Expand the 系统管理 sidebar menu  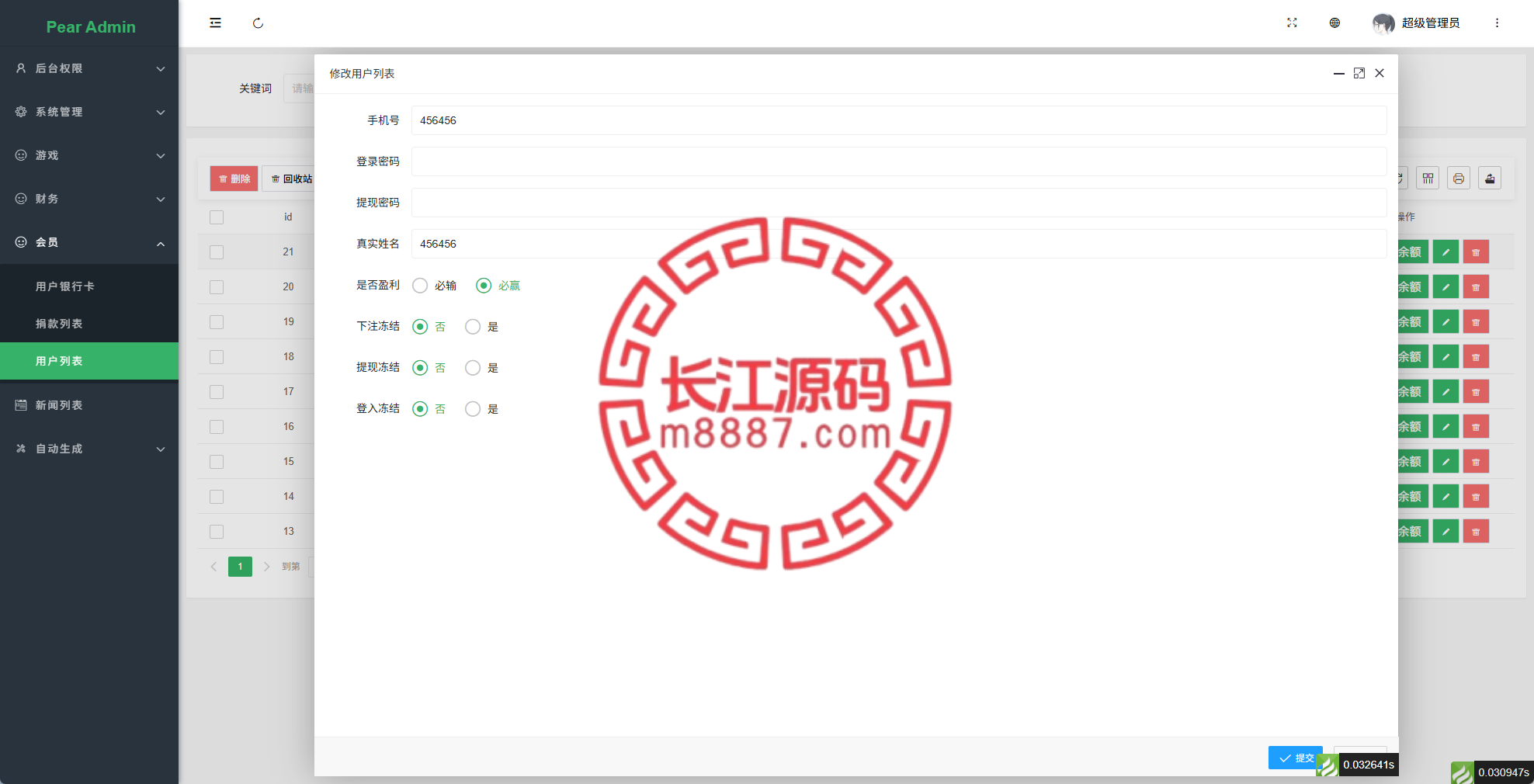pyautogui.click(x=89, y=112)
